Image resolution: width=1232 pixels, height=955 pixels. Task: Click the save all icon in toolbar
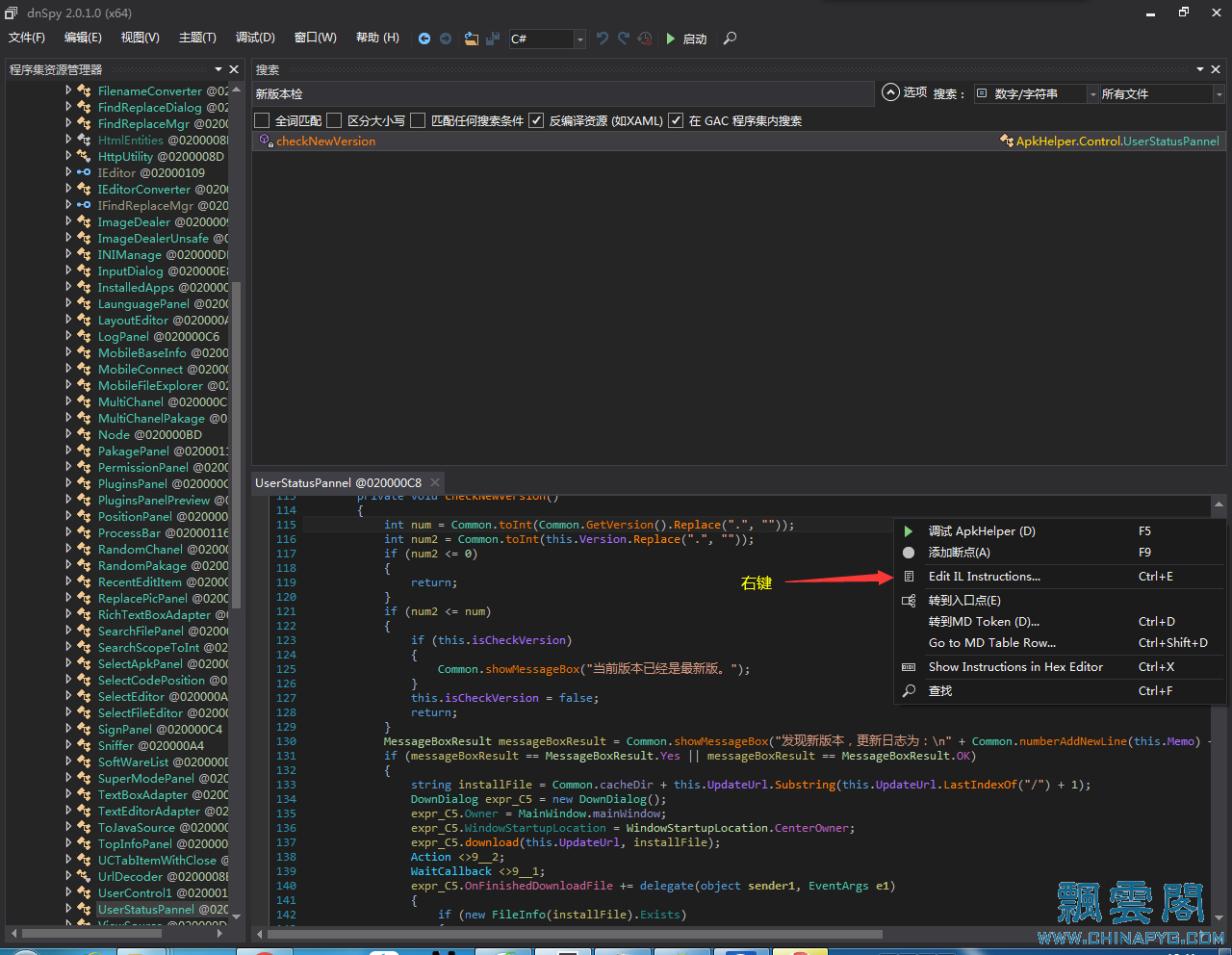[493, 39]
